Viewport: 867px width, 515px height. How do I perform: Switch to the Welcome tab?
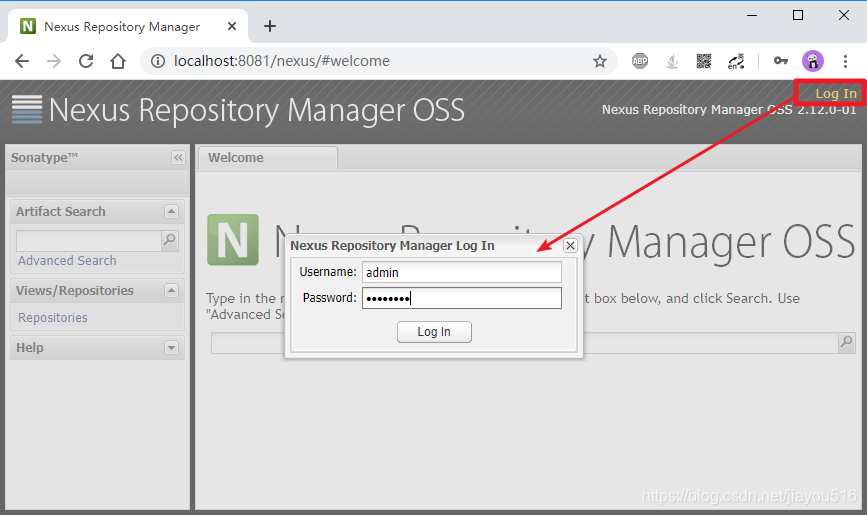pos(267,158)
